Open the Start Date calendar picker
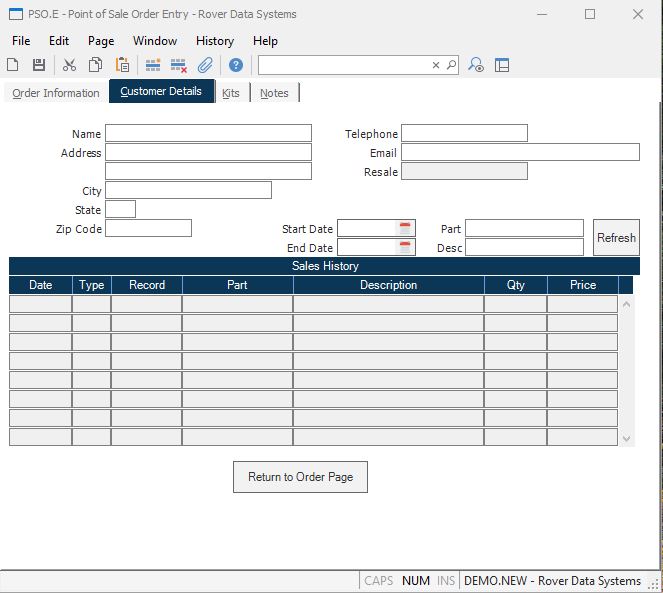Image resolution: width=663 pixels, height=593 pixels. pyautogui.click(x=405, y=229)
